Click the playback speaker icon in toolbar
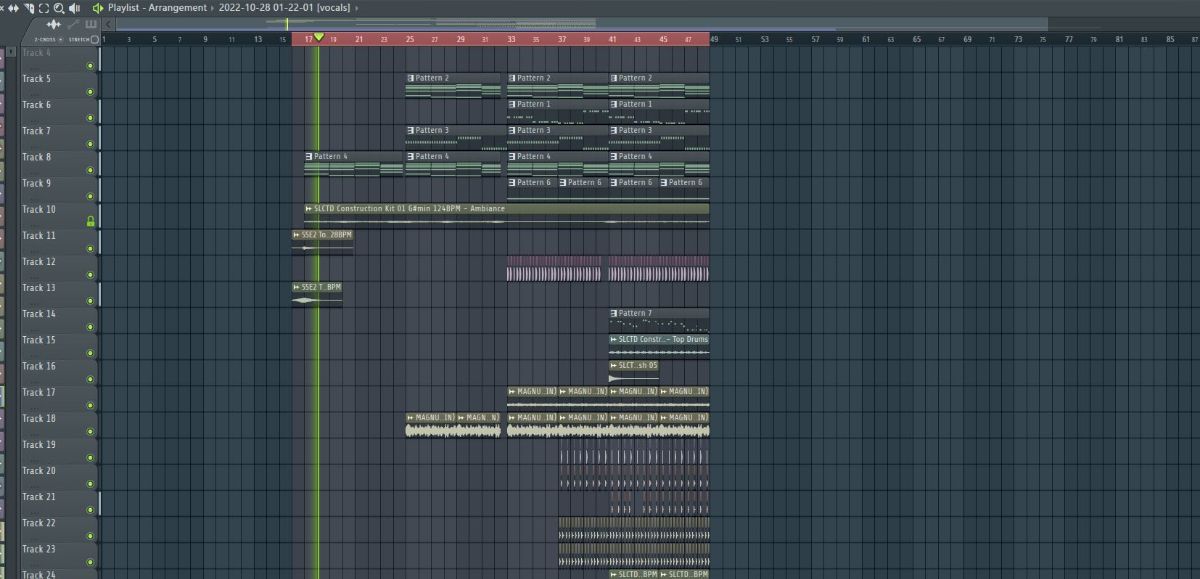This screenshot has width=1200, height=579. (75, 8)
